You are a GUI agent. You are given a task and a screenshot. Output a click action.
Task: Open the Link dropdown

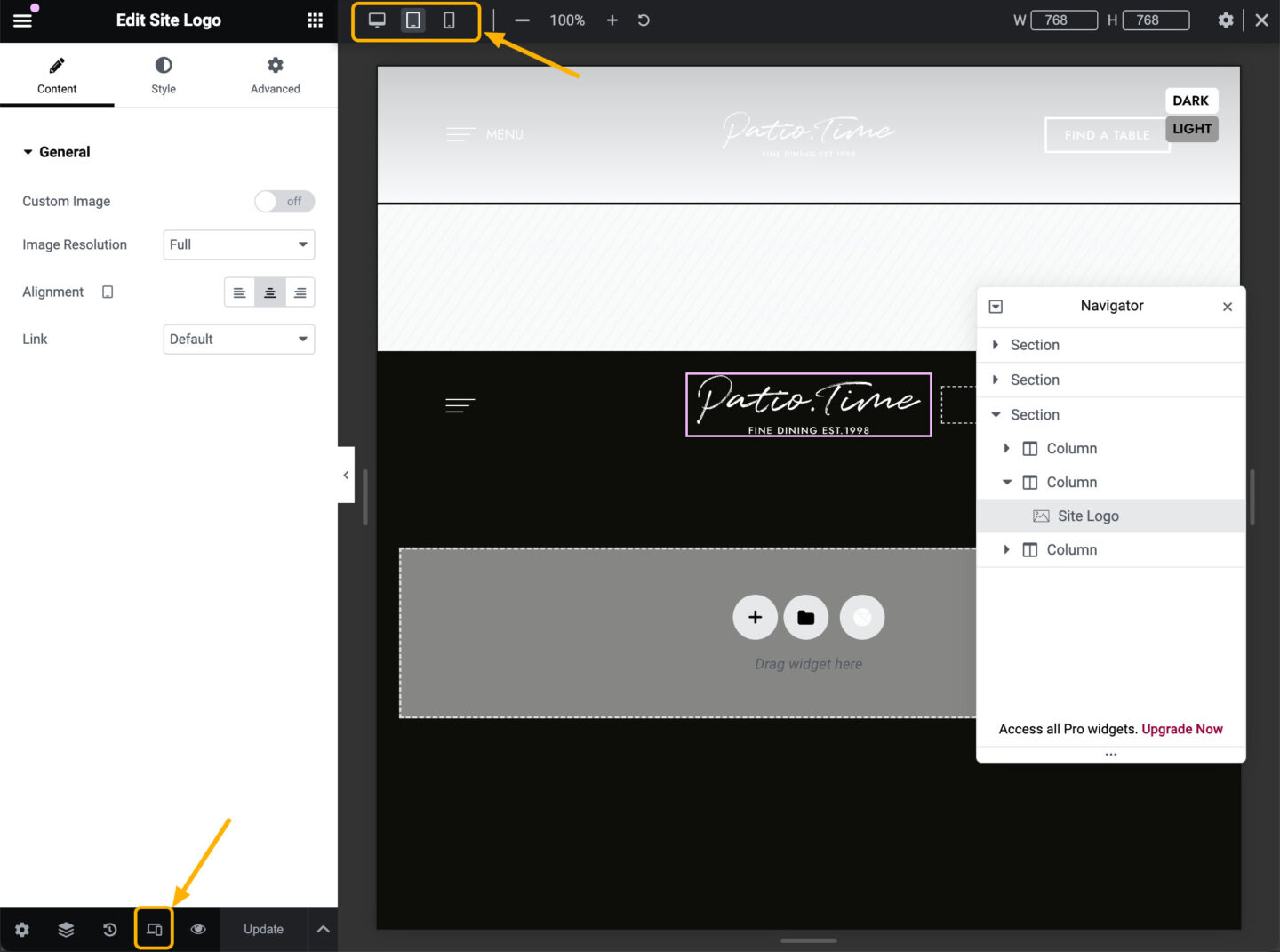(x=238, y=339)
